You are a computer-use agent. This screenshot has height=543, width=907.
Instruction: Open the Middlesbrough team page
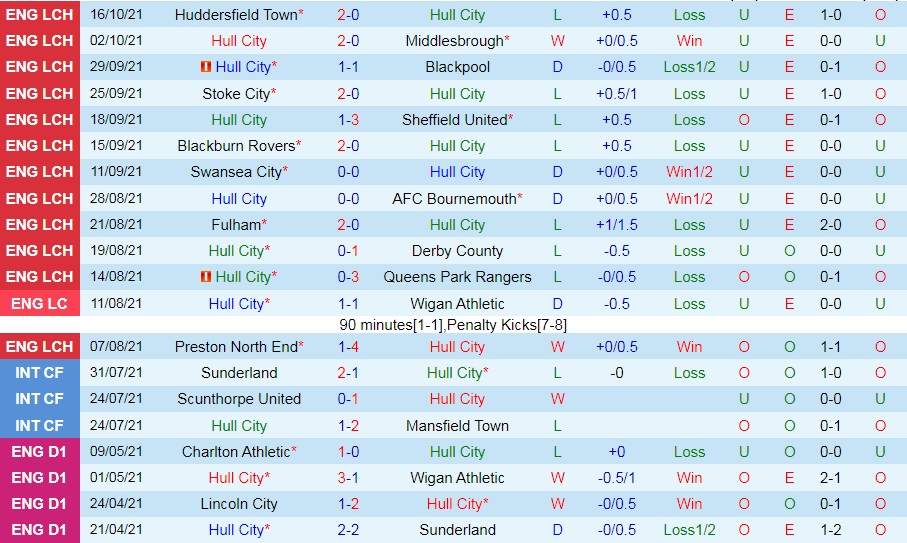pos(455,41)
